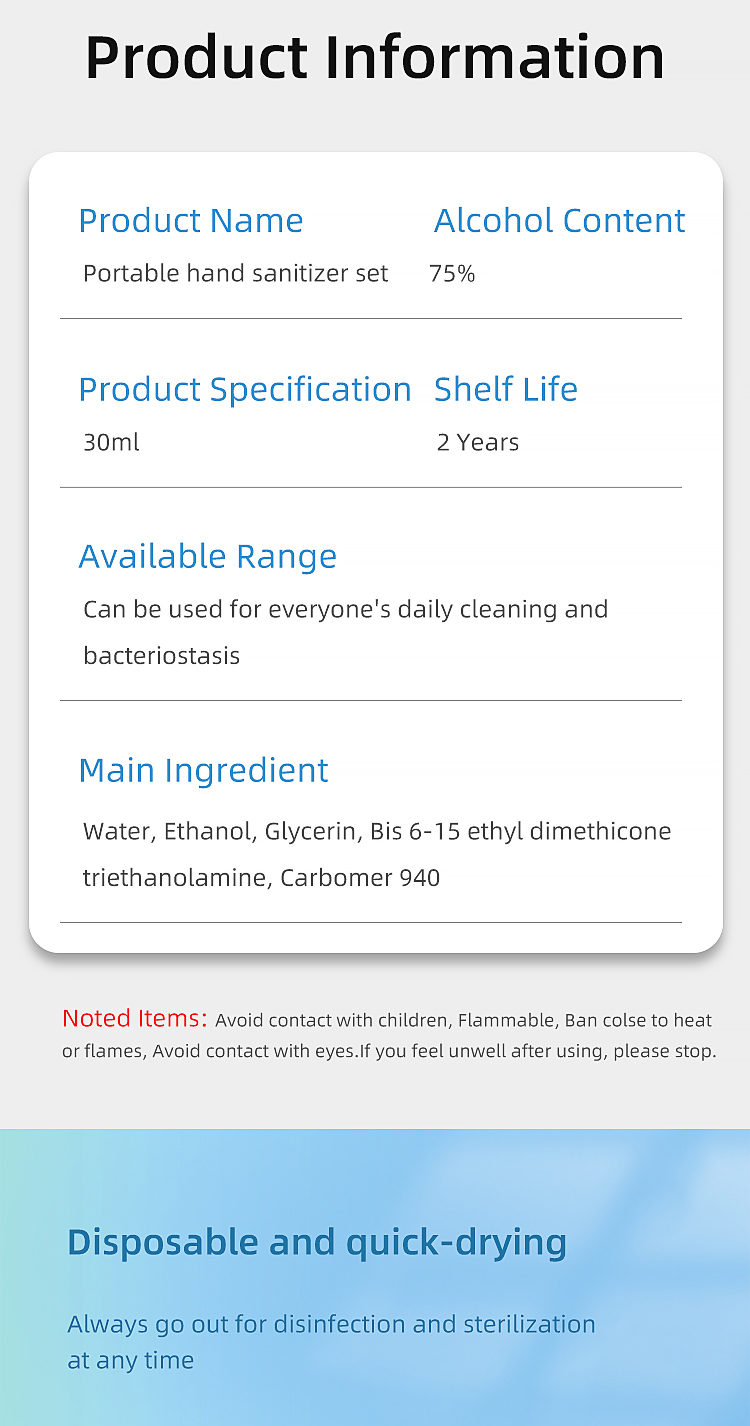
Task: Select the Shelf Life heading
Action: tap(506, 389)
